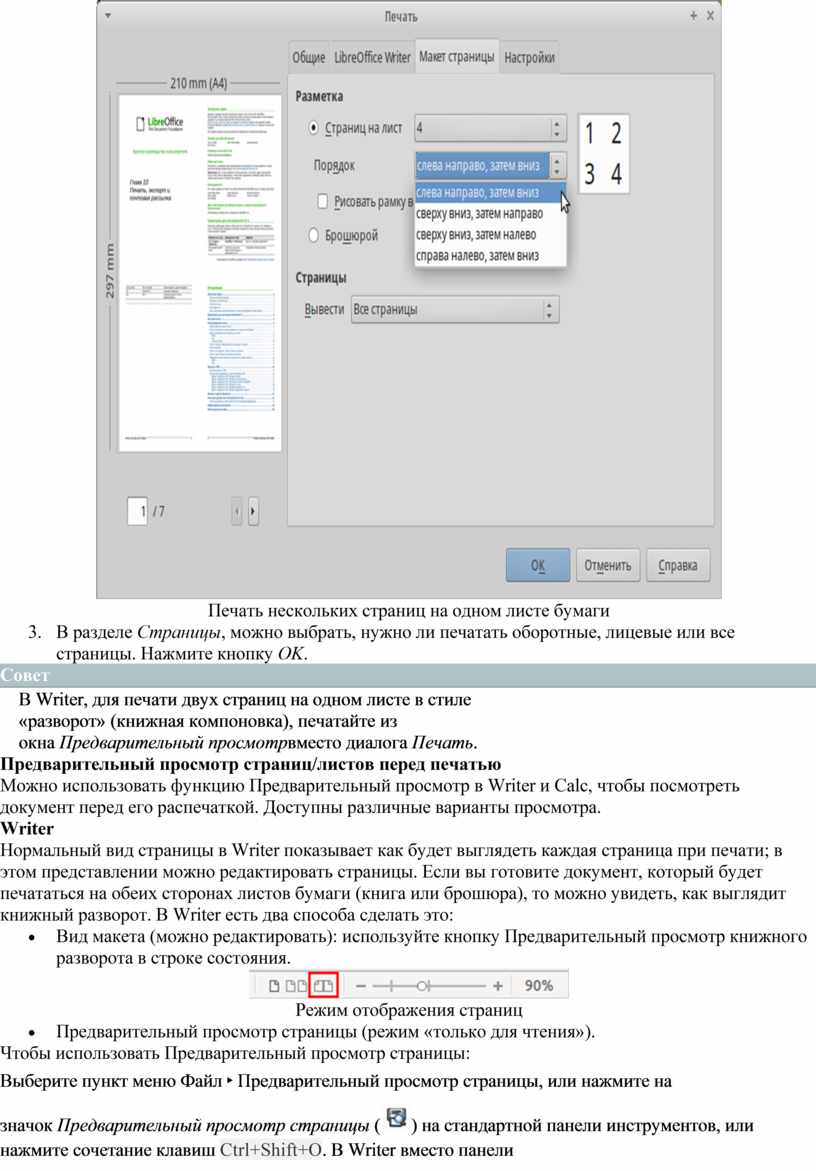Click the zoom out minus icon
Image resolution: width=816 pixels, height=1171 pixels.
point(361,986)
